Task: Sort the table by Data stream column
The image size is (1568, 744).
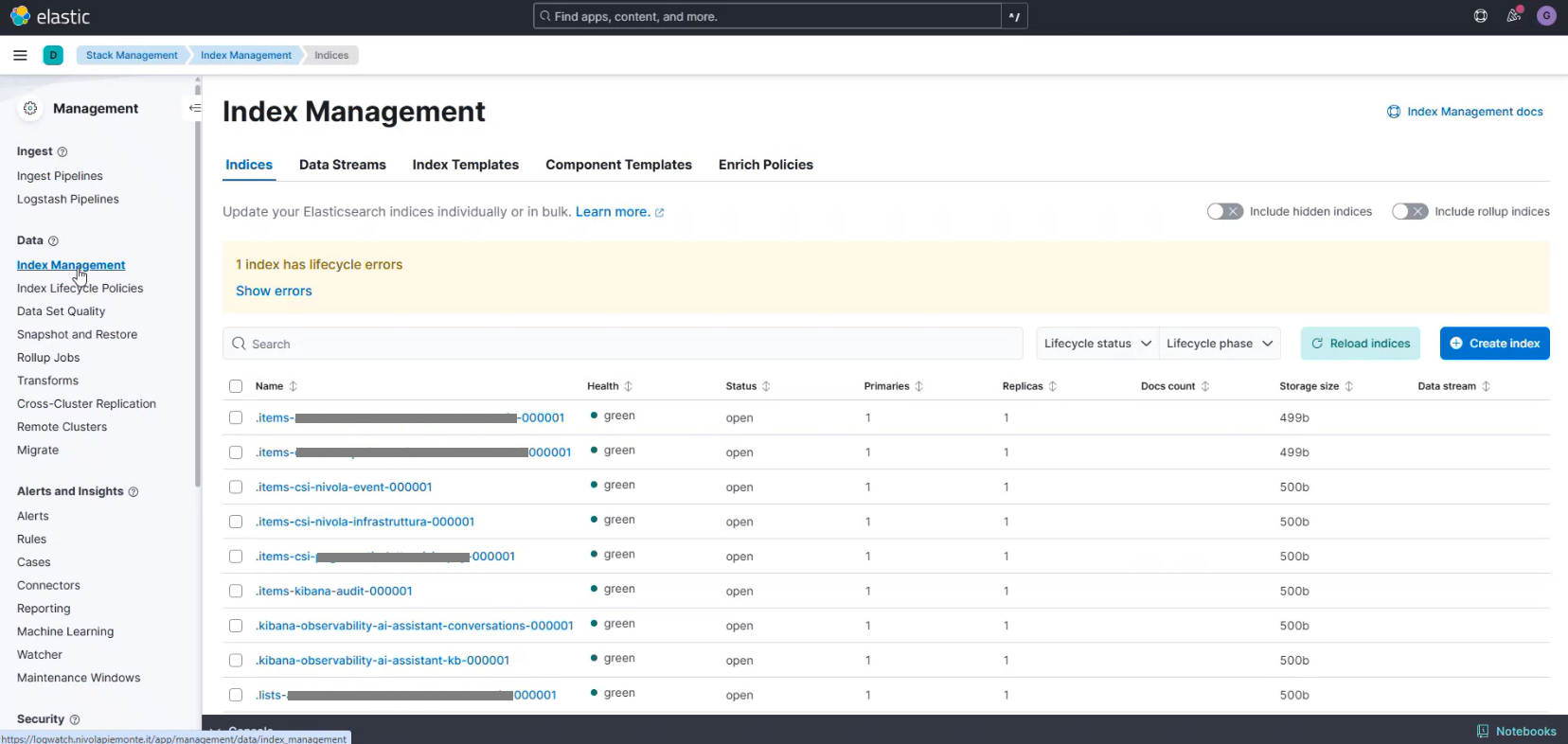Action: [x=1453, y=386]
